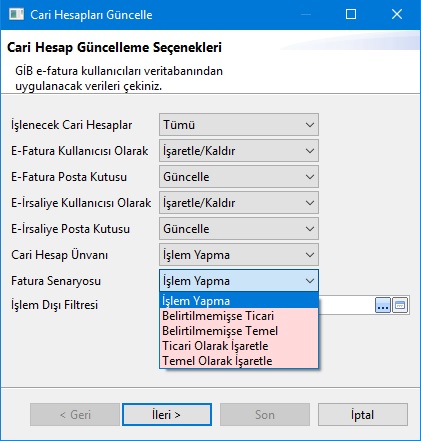Select Temel Olarak İşaretle option
Screen dimensions: 421x441
[x=239, y=361]
